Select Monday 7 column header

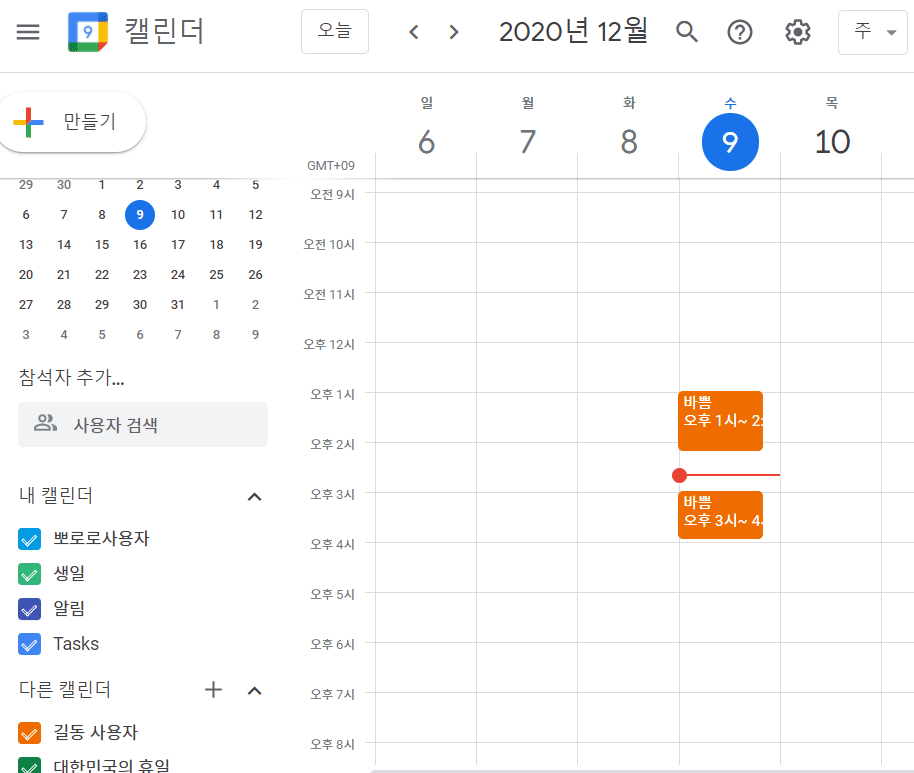[x=528, y=142]
